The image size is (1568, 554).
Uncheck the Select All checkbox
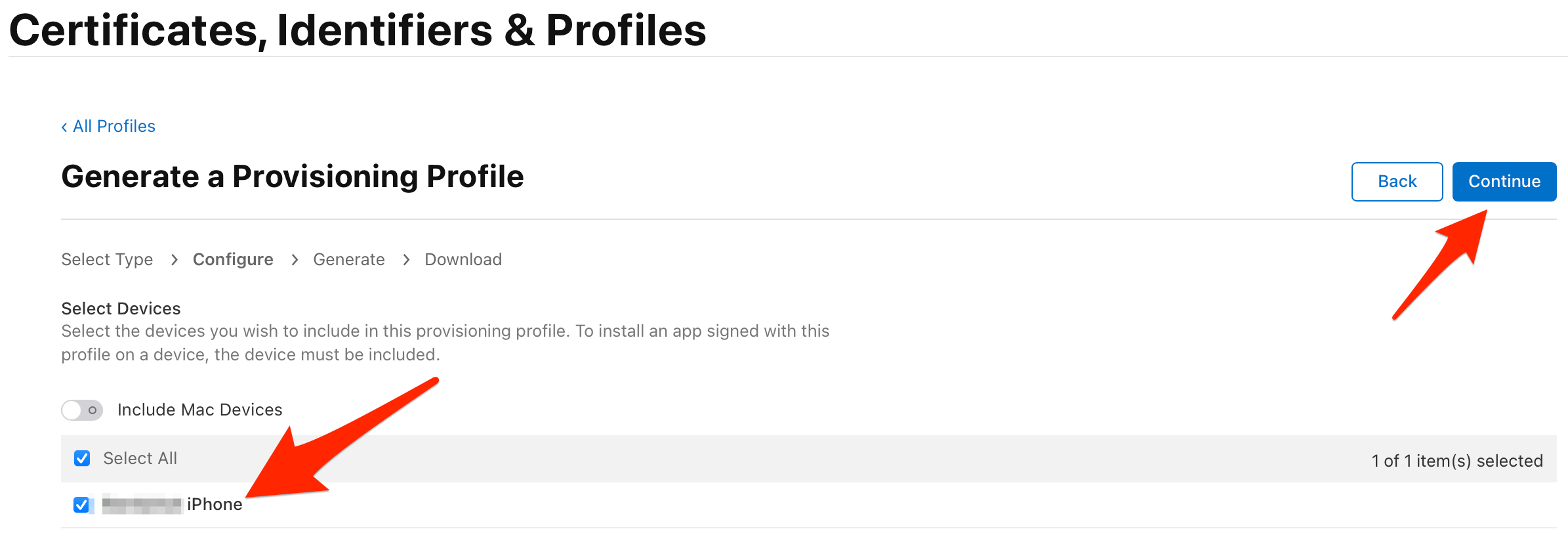click(82, 458)
